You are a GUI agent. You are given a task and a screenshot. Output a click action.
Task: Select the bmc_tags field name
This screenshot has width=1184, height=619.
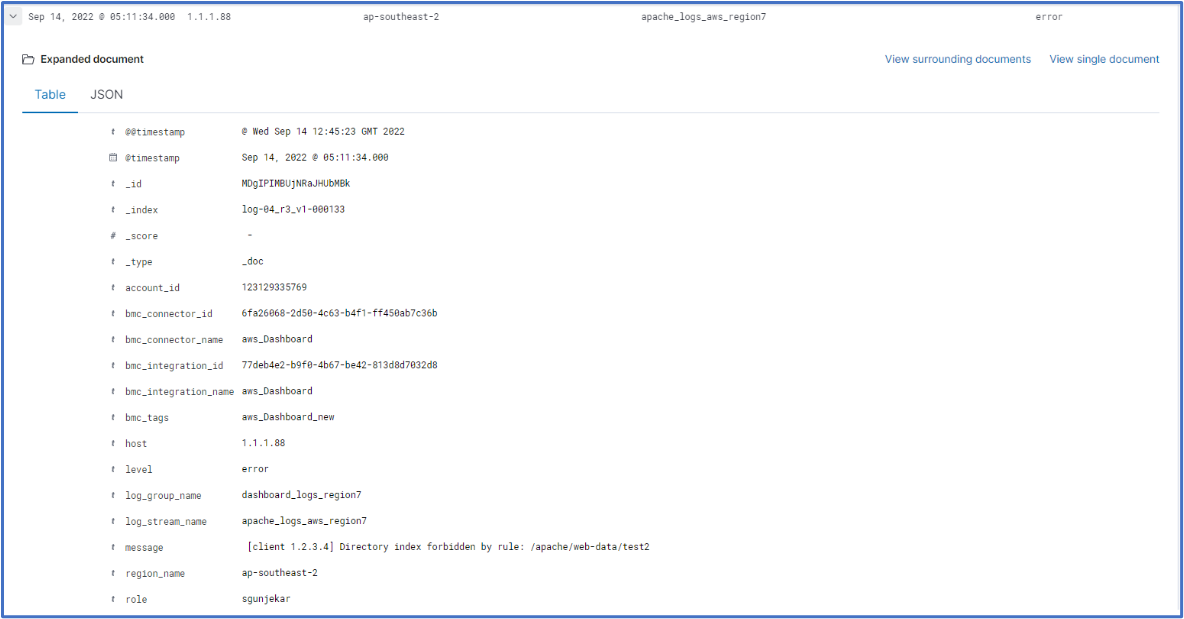point(146,417)
